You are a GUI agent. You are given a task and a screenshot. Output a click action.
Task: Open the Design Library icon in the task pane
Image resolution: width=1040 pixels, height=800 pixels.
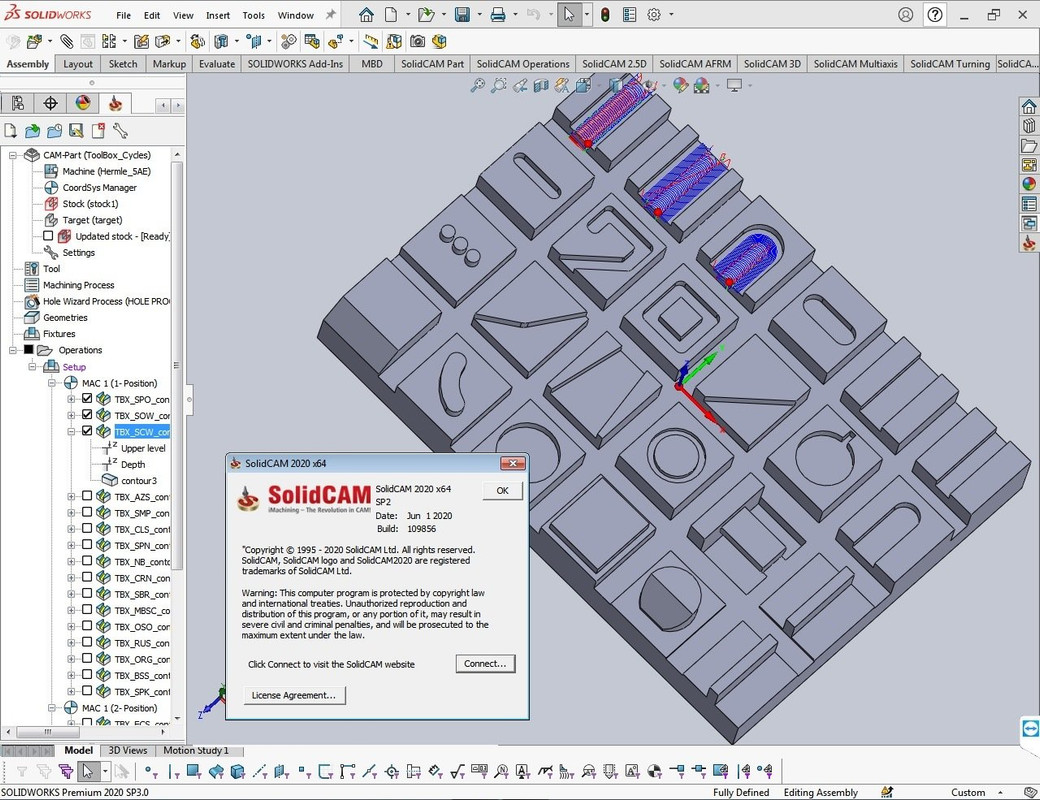(x=1029, y=125)
